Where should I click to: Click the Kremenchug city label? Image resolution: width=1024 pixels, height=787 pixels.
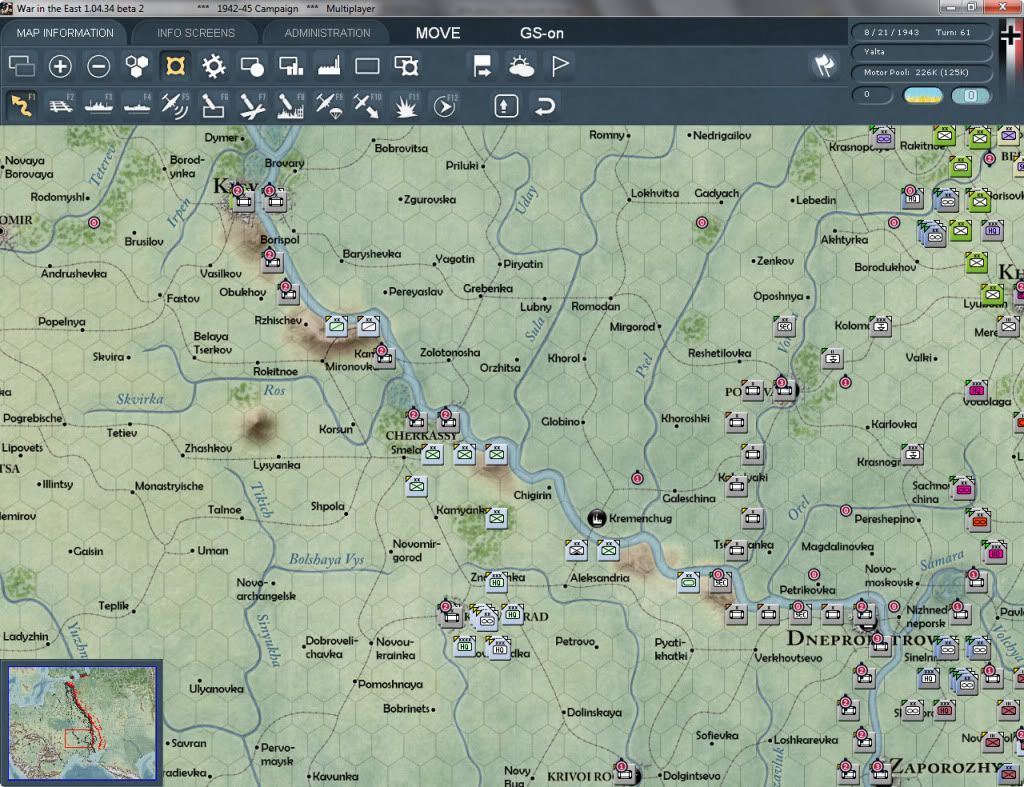640,519
